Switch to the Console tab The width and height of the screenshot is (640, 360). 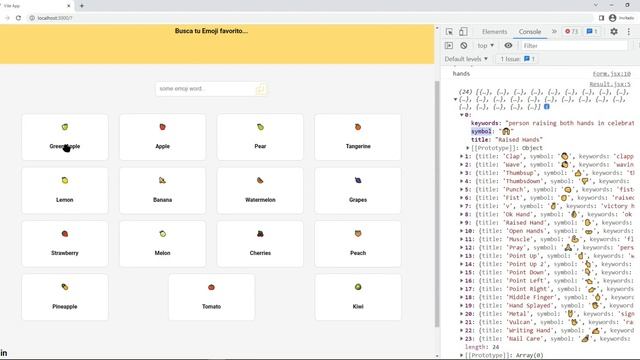click(x=529, y=31)
